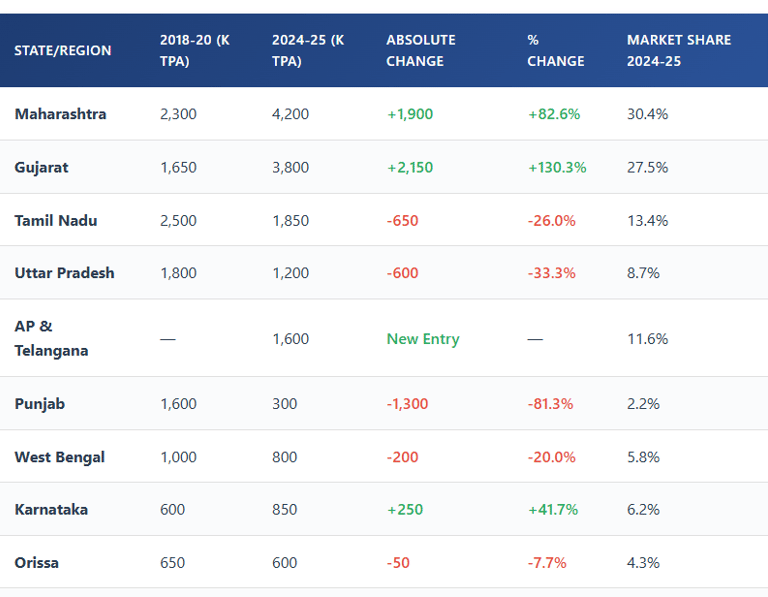This screenshot has width=768, height=597.
Task: Click the MARKET SHARE 2024-25 header
Action: pos(678,50)
